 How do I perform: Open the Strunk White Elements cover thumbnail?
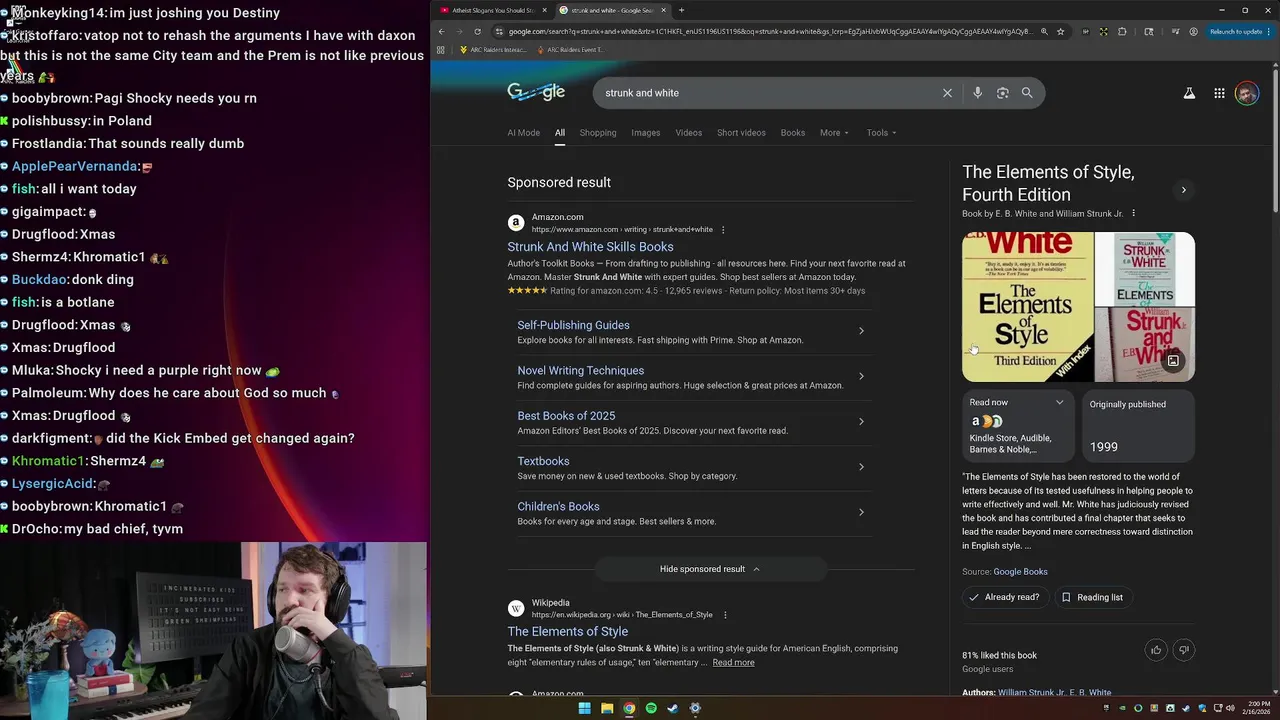(1145, 268)
